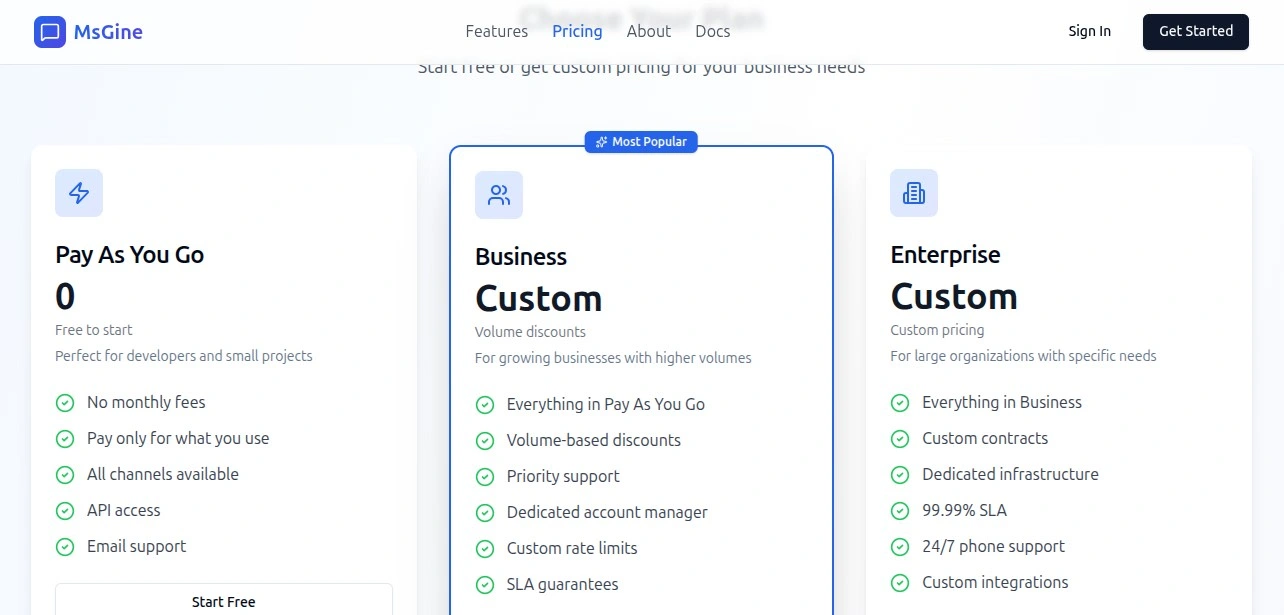The image size is (1284, 615).
Task: Open the Features nav item
Action: pyautogui.click(x=496, y=31)
